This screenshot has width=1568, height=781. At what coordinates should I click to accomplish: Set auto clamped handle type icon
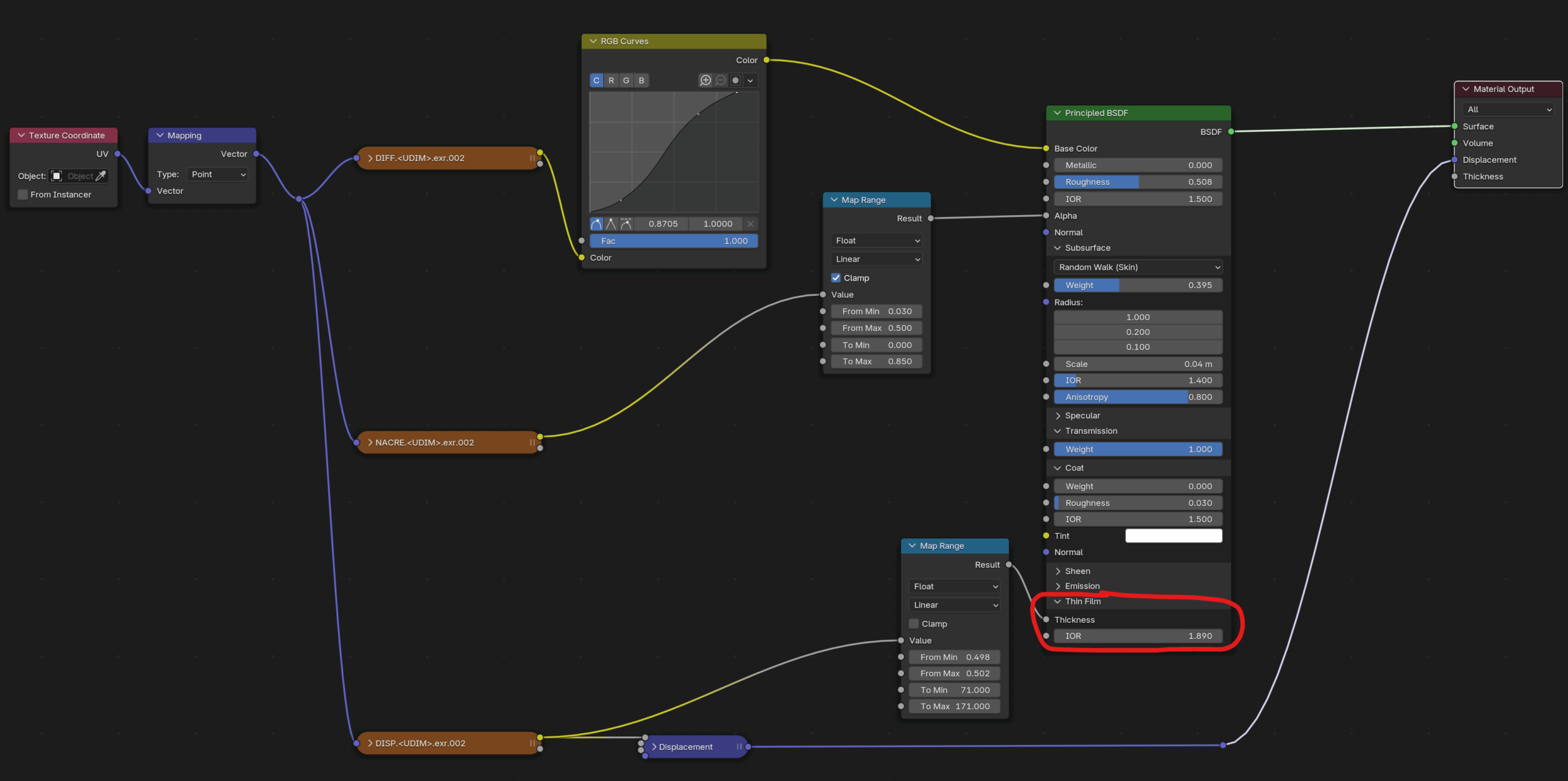625,224
